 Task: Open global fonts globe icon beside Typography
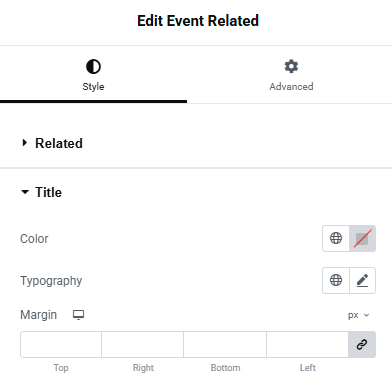point(336,280)
